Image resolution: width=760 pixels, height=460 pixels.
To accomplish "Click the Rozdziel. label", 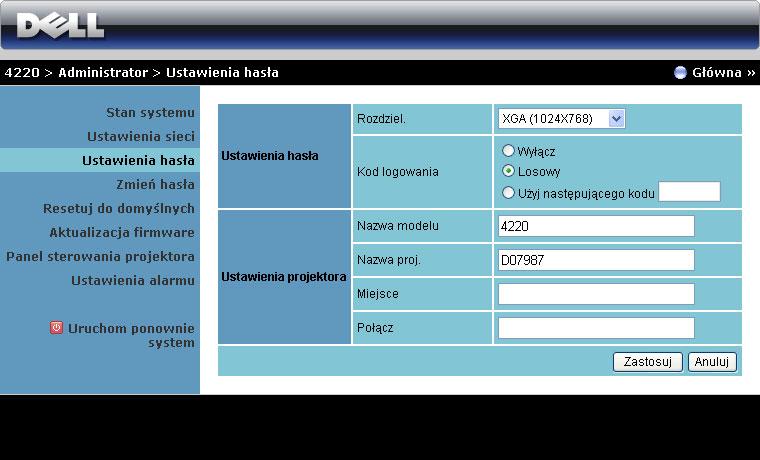I will 381,119.
